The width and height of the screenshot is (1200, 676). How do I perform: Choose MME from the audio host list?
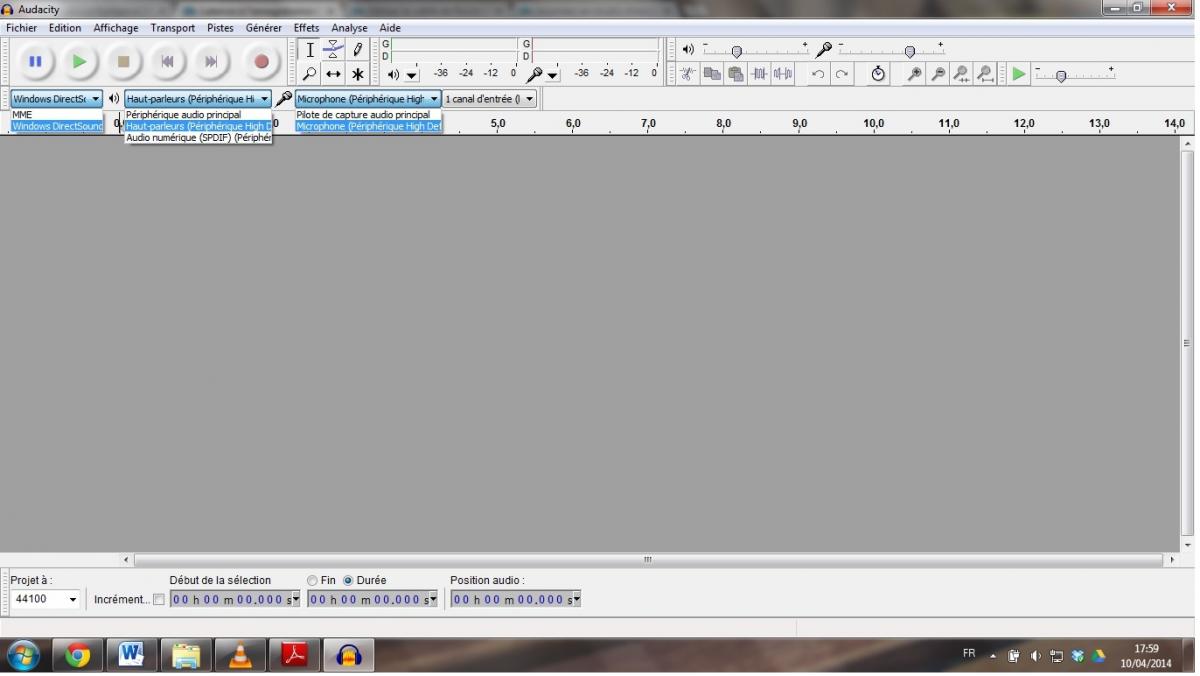57,115
